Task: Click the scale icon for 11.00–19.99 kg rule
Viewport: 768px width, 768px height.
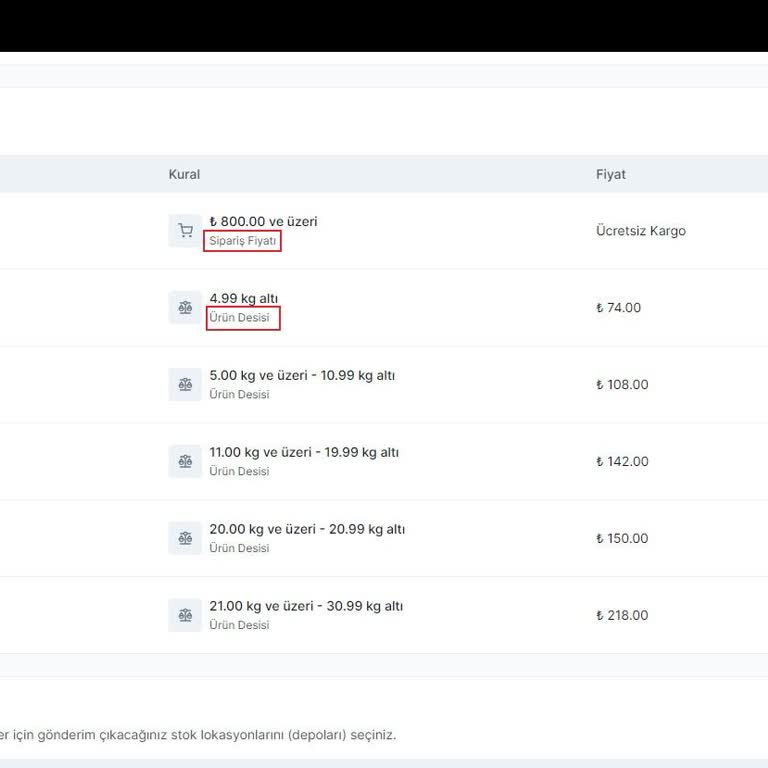Action: pyautogui.click(x=185, y=462)
